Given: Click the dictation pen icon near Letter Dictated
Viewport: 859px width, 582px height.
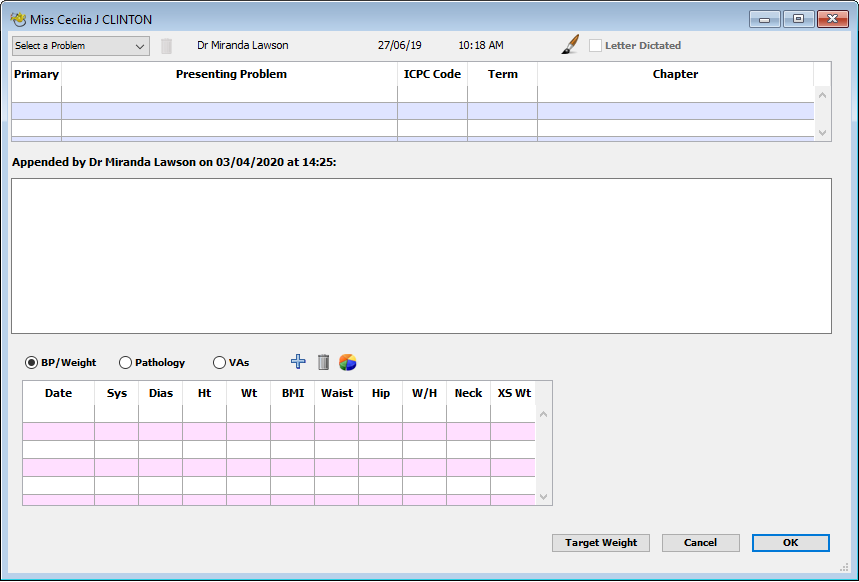Looking at the screenshot, I should point(568,44).
